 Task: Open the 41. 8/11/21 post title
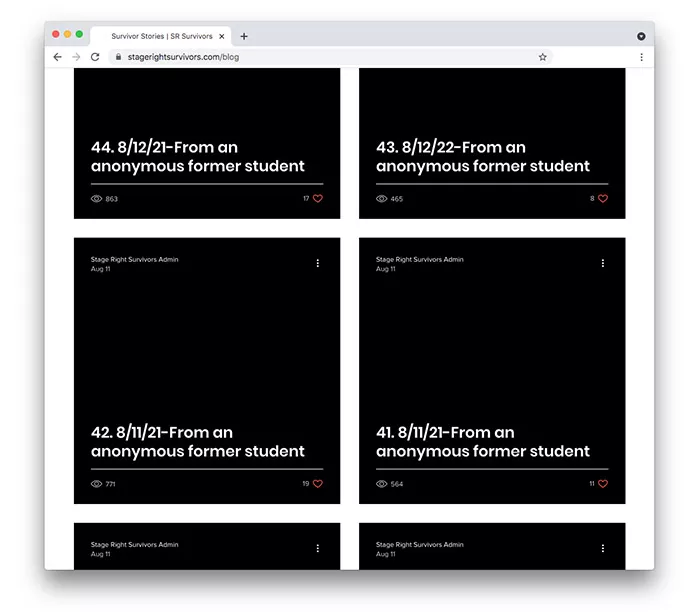(x=483, y=442)
